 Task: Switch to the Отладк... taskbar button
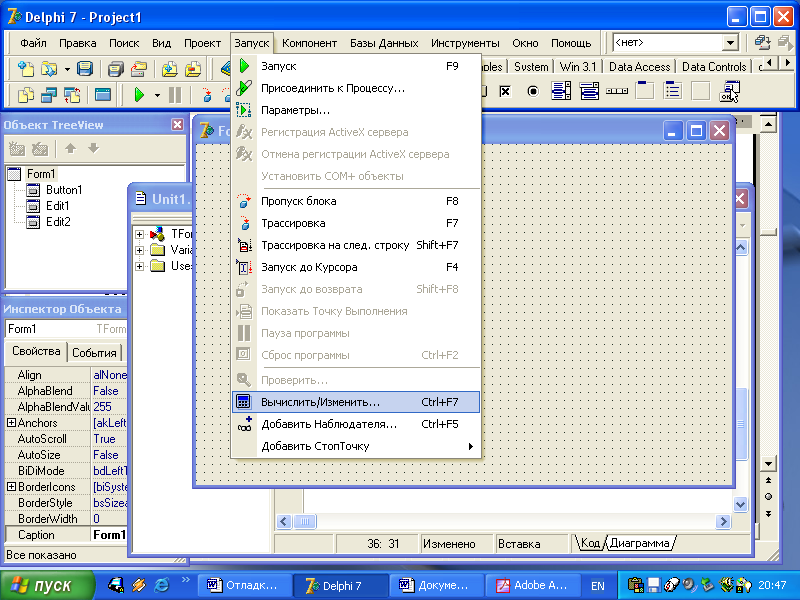pyautogui.click(x=244, y=585)
